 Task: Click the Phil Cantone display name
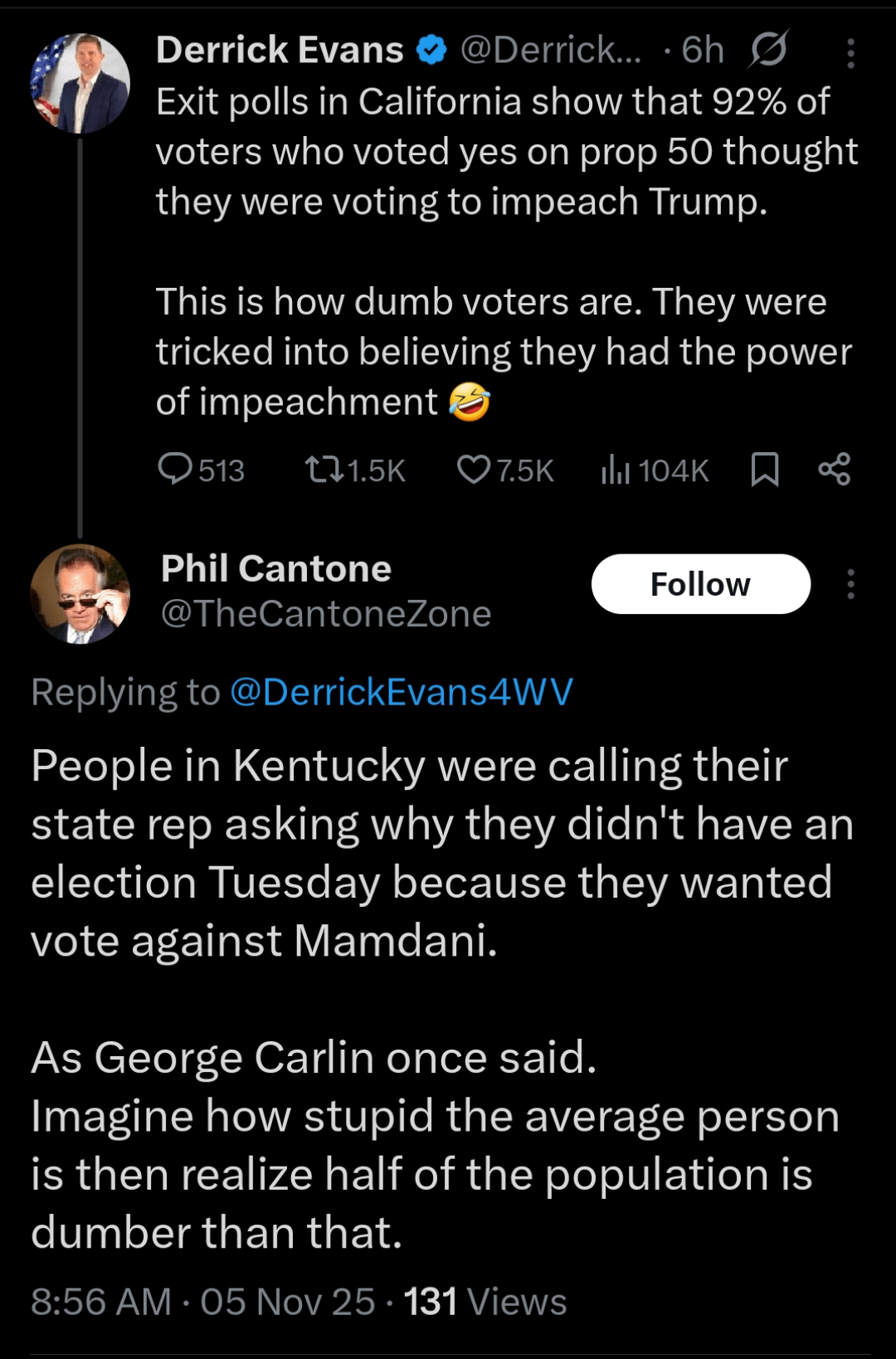(x=275, y=569)
